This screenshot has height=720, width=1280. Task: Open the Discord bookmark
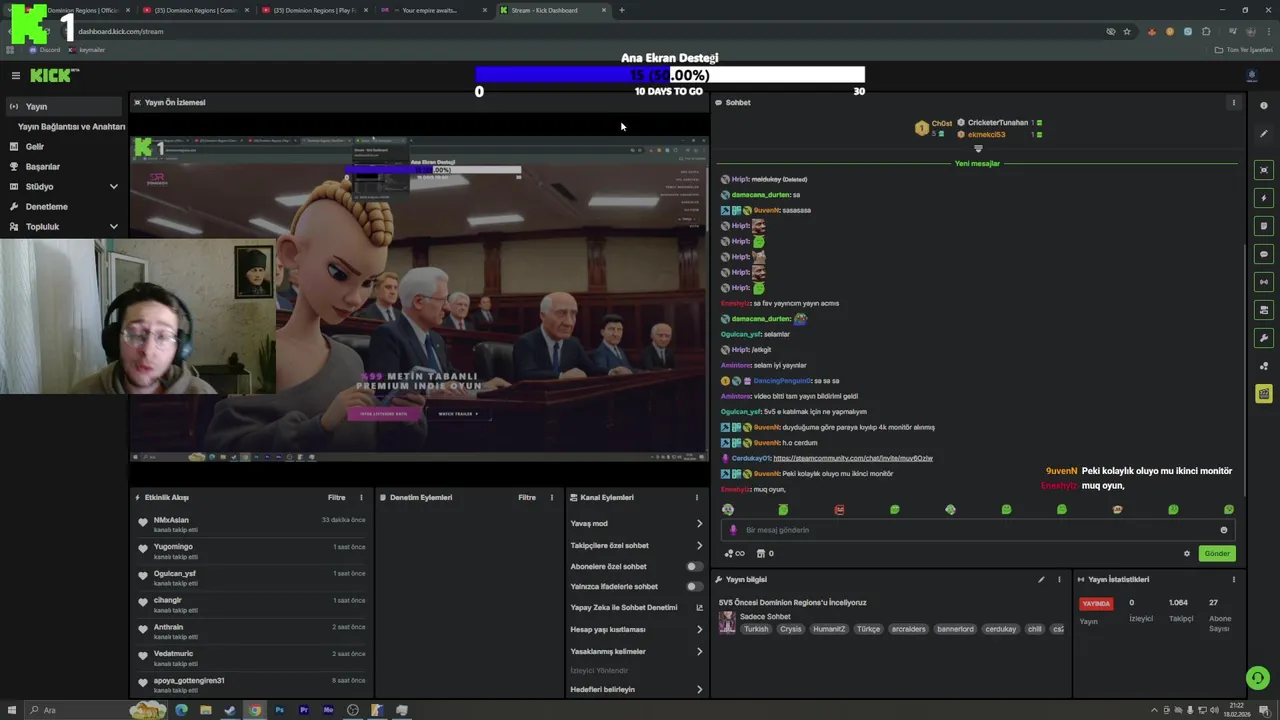coord(44,50)
